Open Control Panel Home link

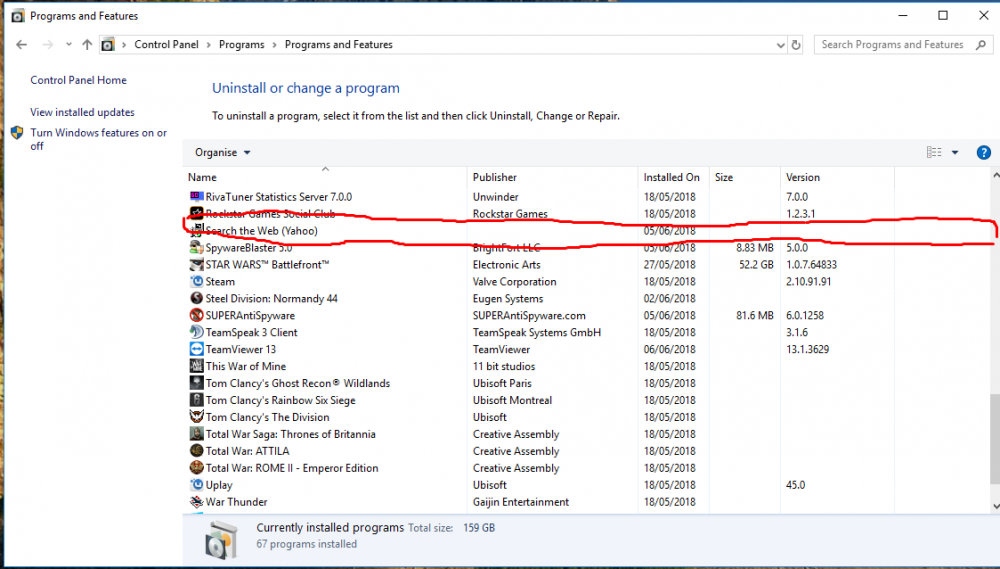coord(78,80)
